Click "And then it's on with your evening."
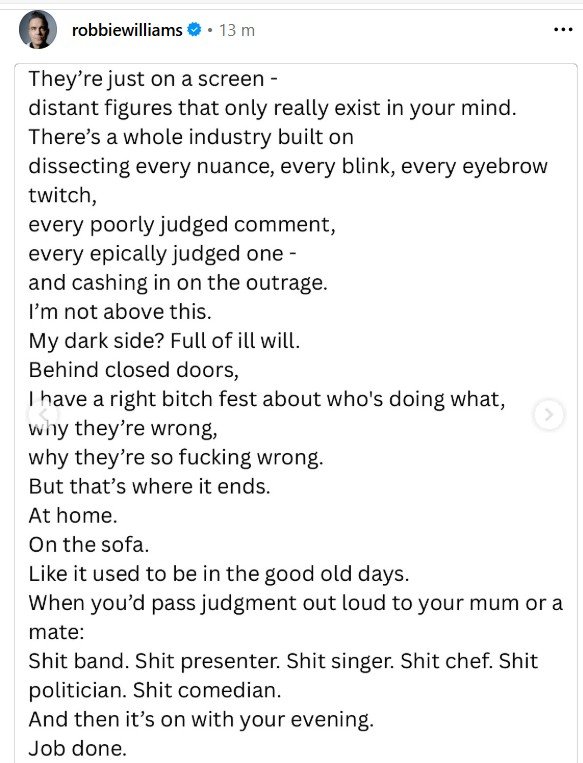This screenshot has height=763, width=583. (201, 720)
